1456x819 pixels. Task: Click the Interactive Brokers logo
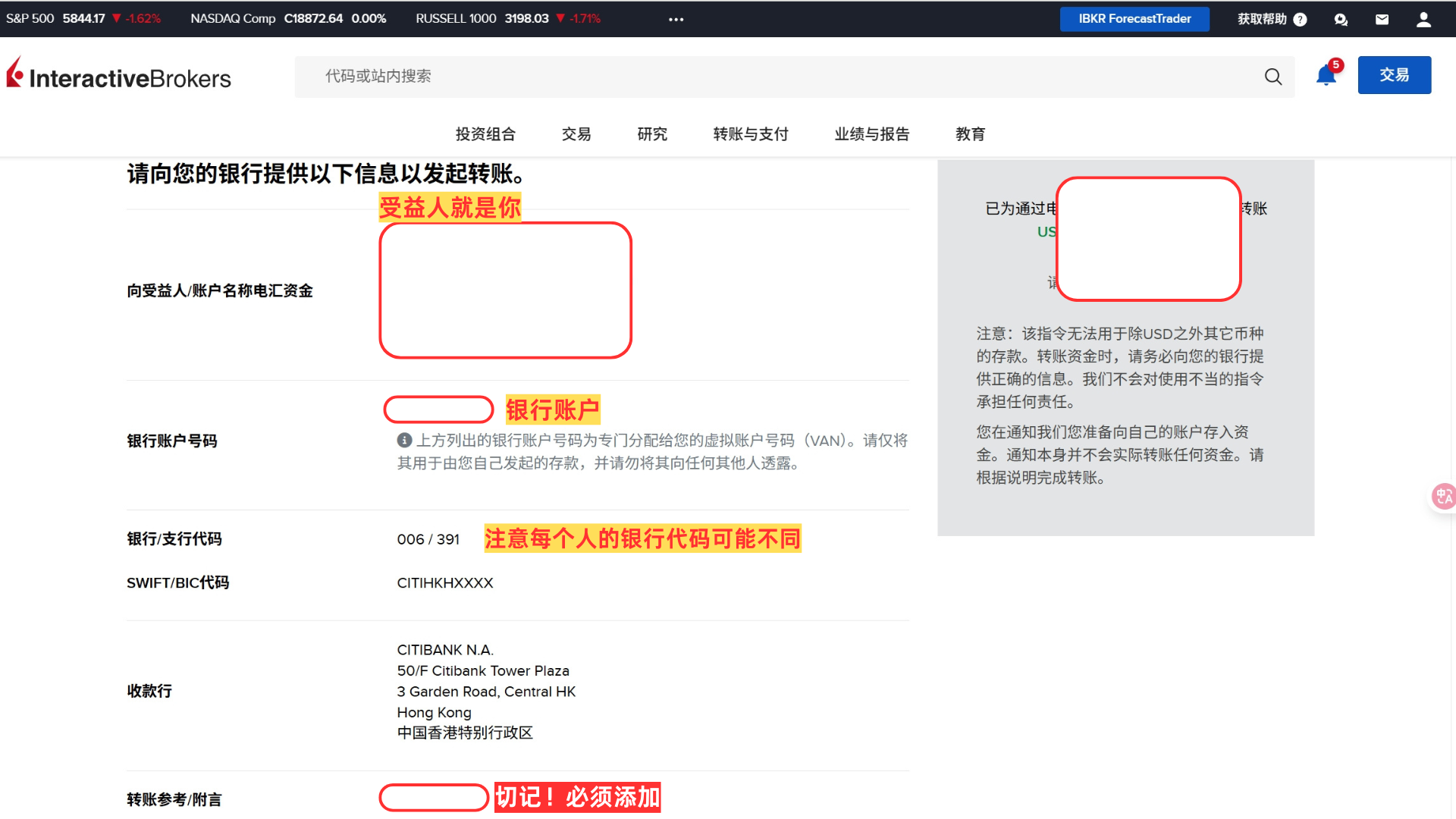pos(119,76)
